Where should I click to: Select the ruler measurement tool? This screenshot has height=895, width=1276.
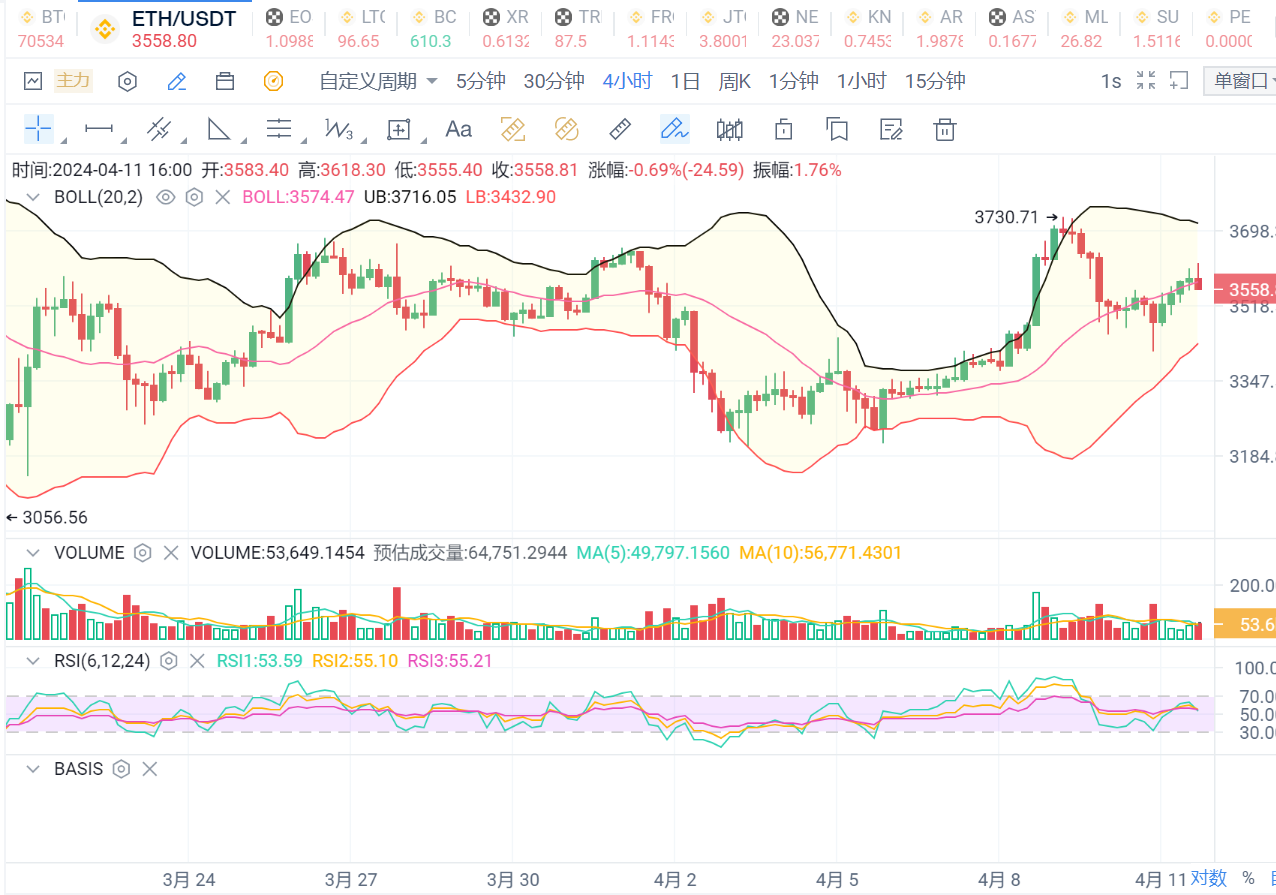620,128
